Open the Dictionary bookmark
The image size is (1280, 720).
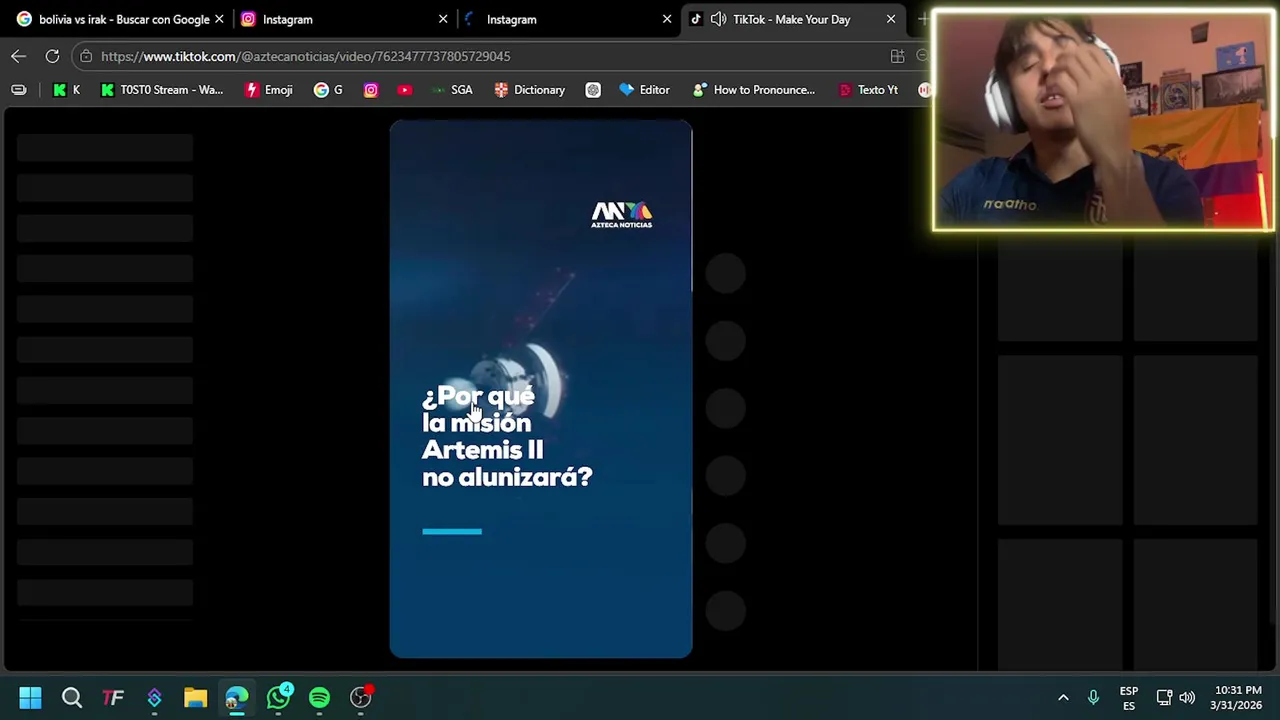(530, 90)
